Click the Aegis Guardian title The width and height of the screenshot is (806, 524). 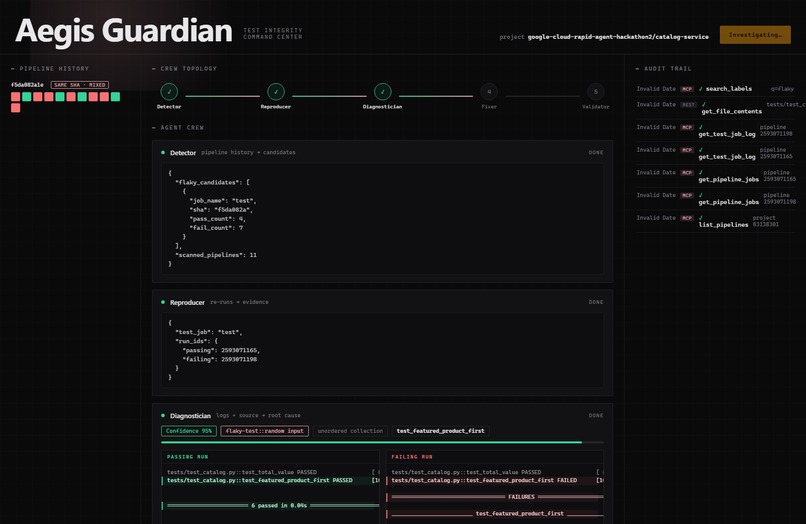click(124, 31)
